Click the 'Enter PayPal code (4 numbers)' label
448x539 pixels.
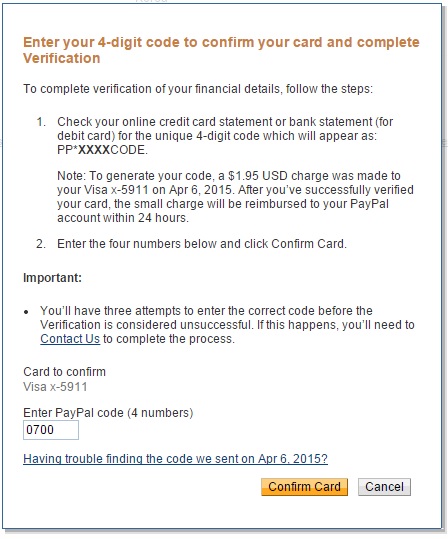click(108, 412)
